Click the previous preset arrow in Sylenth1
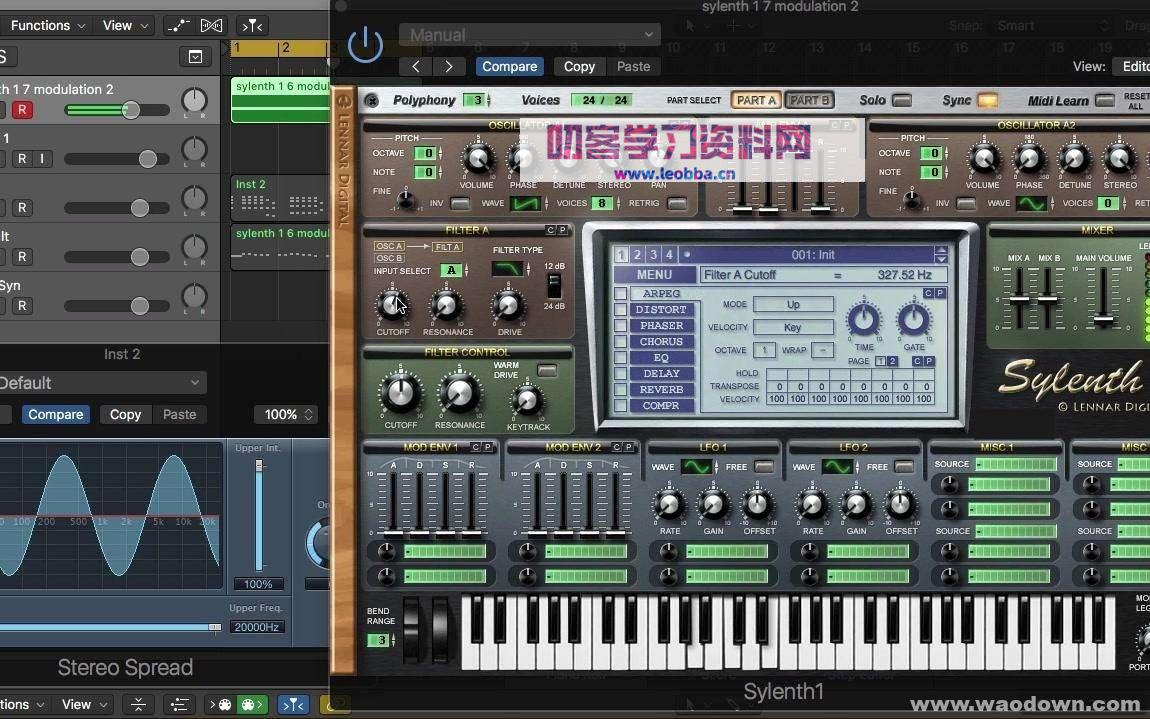Image resolution: width=1150 pixels, height=719 pixels. click(416, 66)
